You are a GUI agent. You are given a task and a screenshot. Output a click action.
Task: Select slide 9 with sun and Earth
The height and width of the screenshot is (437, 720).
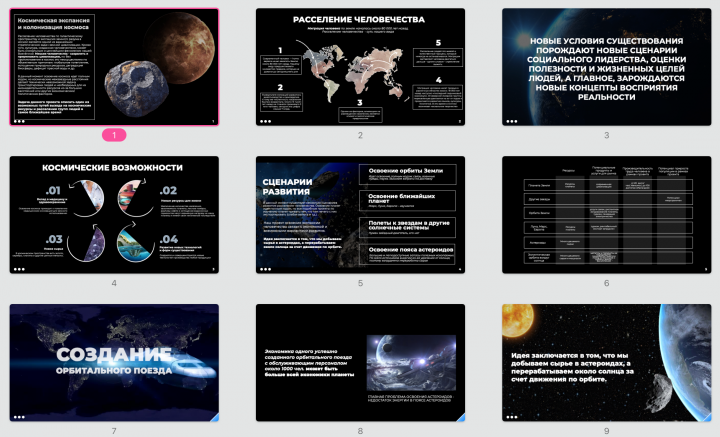(x=607, y=363)
